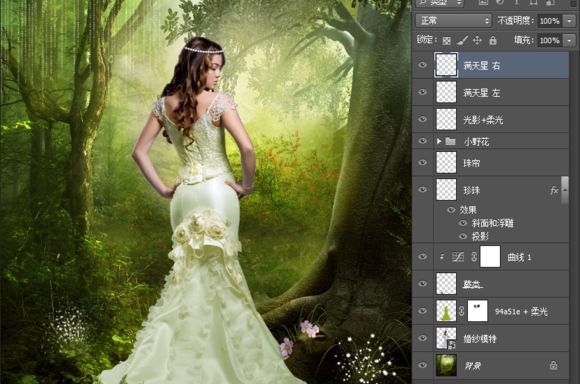Screen dimensions: 580x384
Task: Hide the 婚纱模特 layer
Action: tap(422, 338)
